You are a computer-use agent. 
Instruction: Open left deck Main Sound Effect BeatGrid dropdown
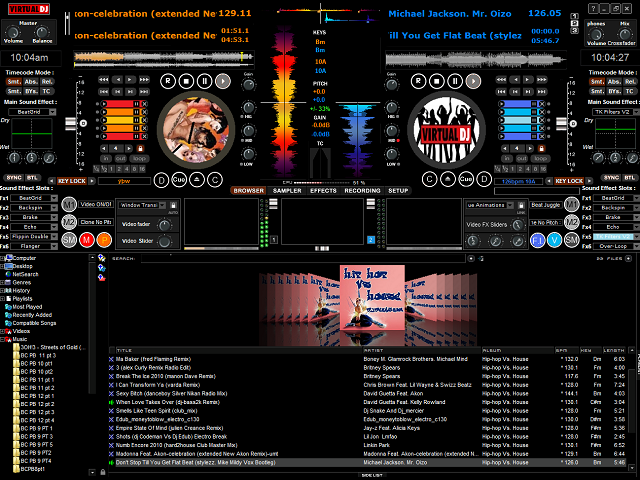click(53, 112)
